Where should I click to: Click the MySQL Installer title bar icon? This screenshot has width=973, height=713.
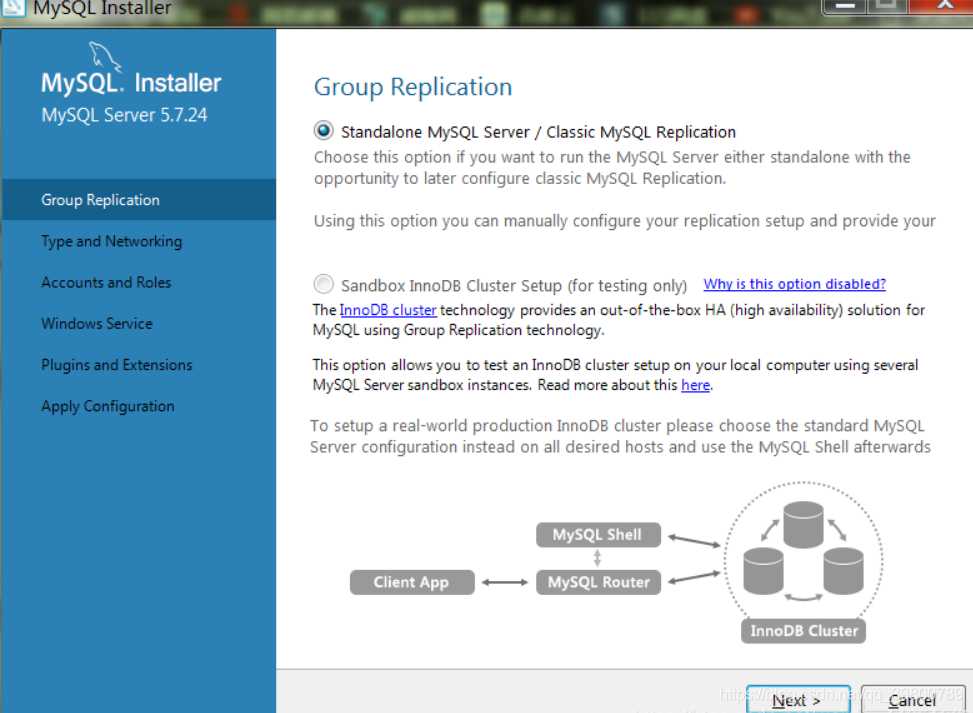tap(12, 8)
